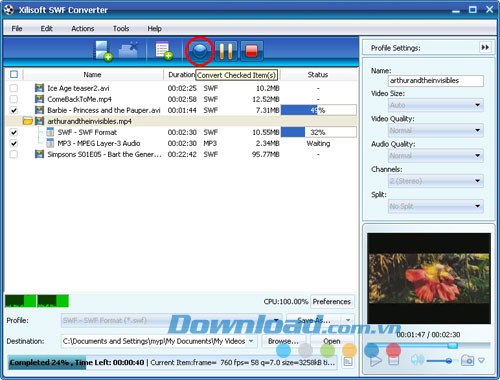The image size is (500, 380).
Task: Click the Xilisoft film reel title icon
Action: (x=9, y=9)
